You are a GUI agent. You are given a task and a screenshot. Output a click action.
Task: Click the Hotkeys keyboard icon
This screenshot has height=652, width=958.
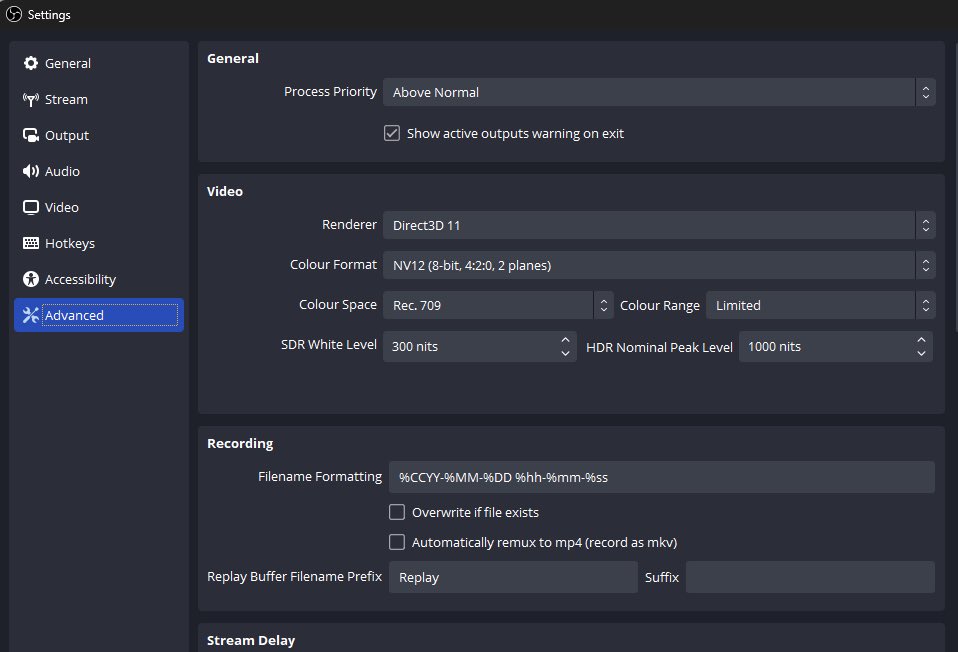[31, 243]
